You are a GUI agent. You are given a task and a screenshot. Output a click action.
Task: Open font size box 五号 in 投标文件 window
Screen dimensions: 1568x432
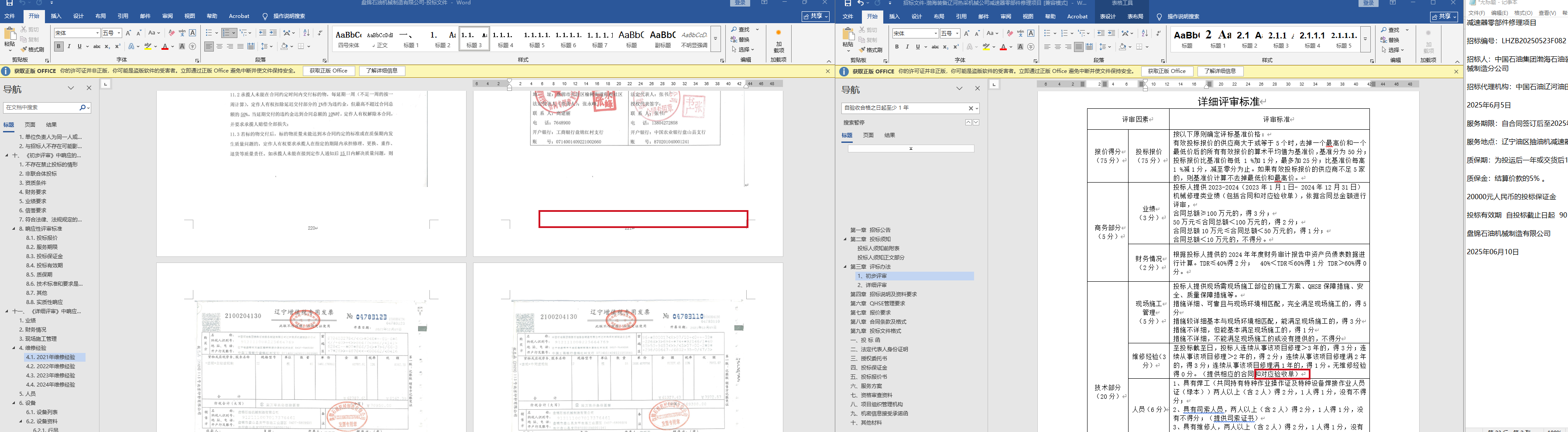112,33
